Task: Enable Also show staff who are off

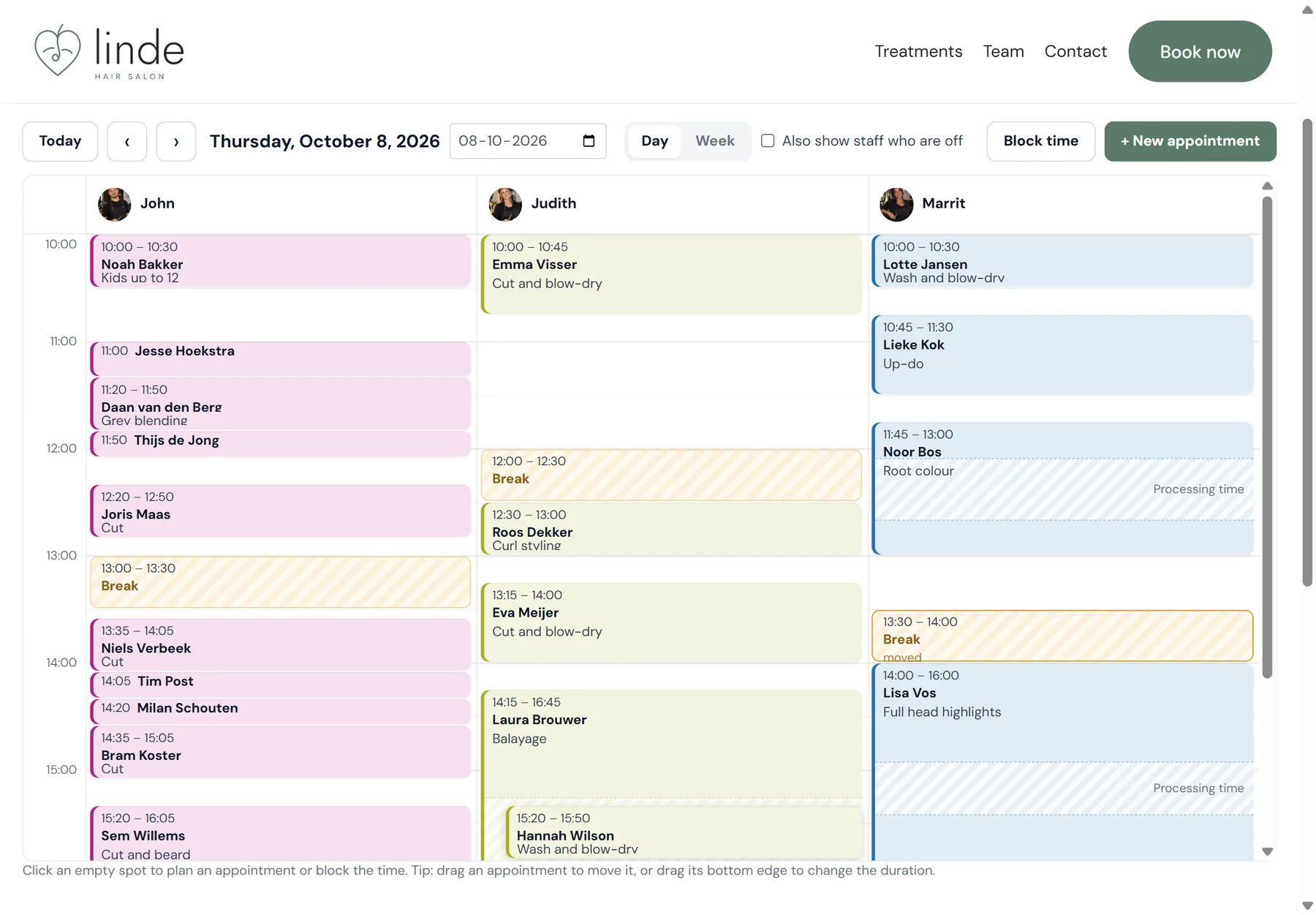Action: (x=768, y=140)
